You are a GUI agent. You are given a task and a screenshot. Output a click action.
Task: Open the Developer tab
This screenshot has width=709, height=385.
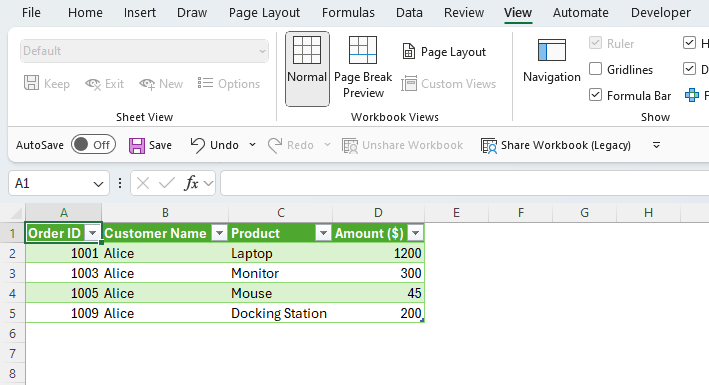point(661,13)
